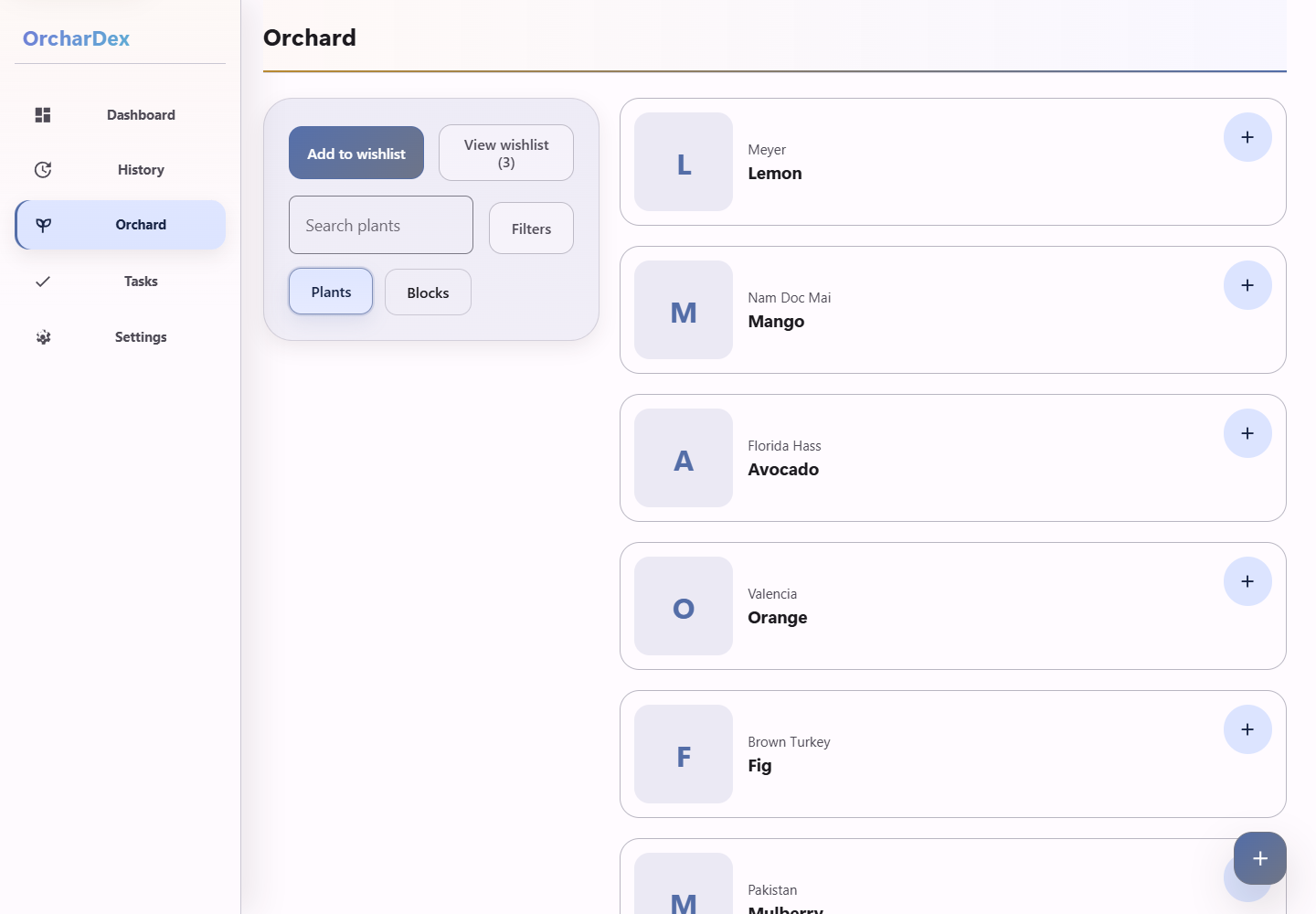The image size is (1316, 914).
Task: Switch to the Blocks view toggle
Action: [x=428, y=292]
